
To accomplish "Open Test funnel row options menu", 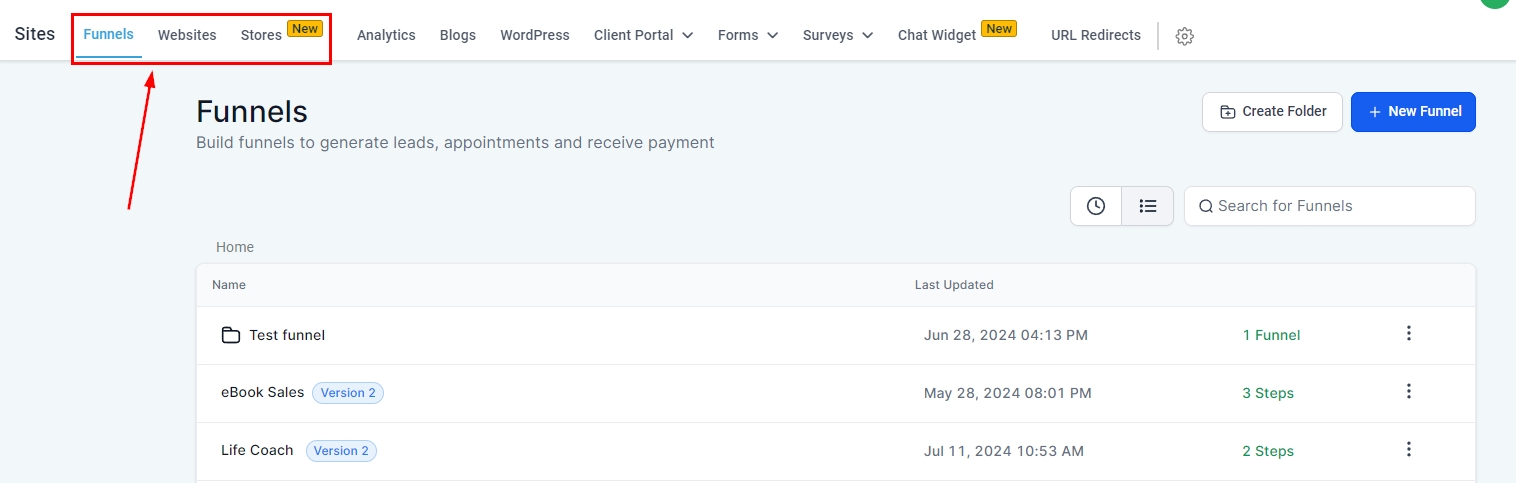I will pyautogui.click(x=1409, y=334).
